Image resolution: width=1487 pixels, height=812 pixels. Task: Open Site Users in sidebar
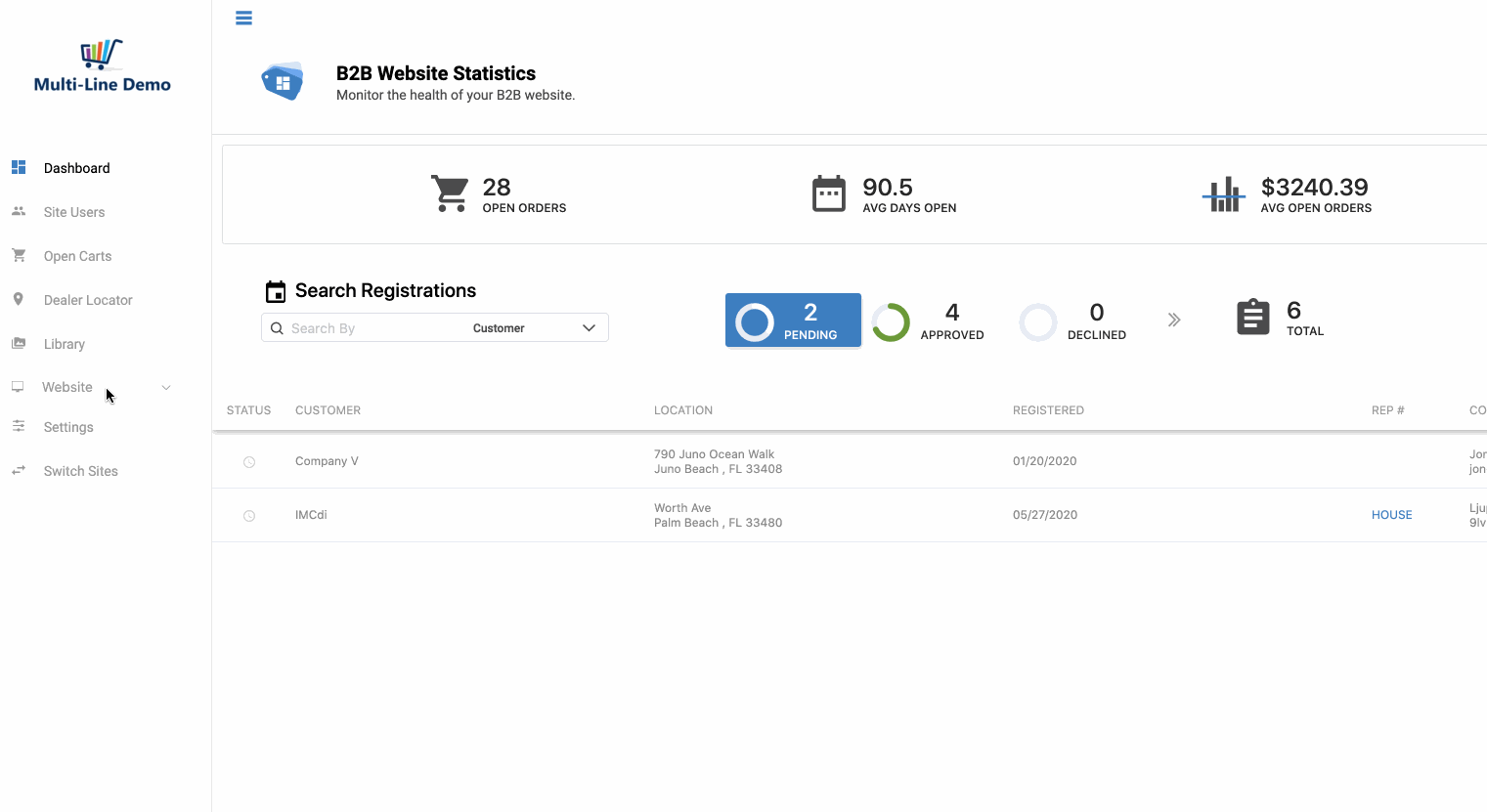(74, 212)
